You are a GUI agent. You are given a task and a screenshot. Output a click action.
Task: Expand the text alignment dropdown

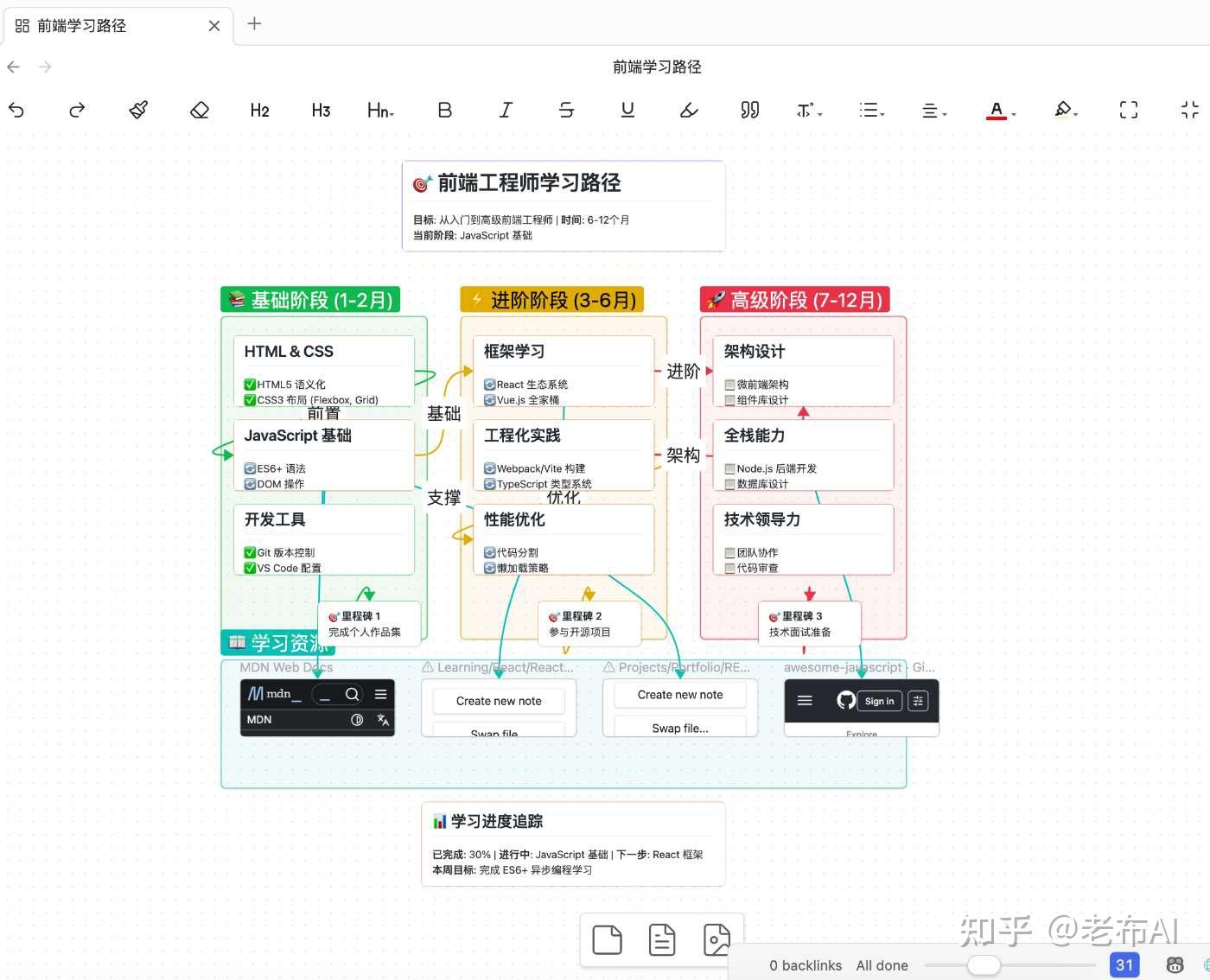[x=934, y=110]
